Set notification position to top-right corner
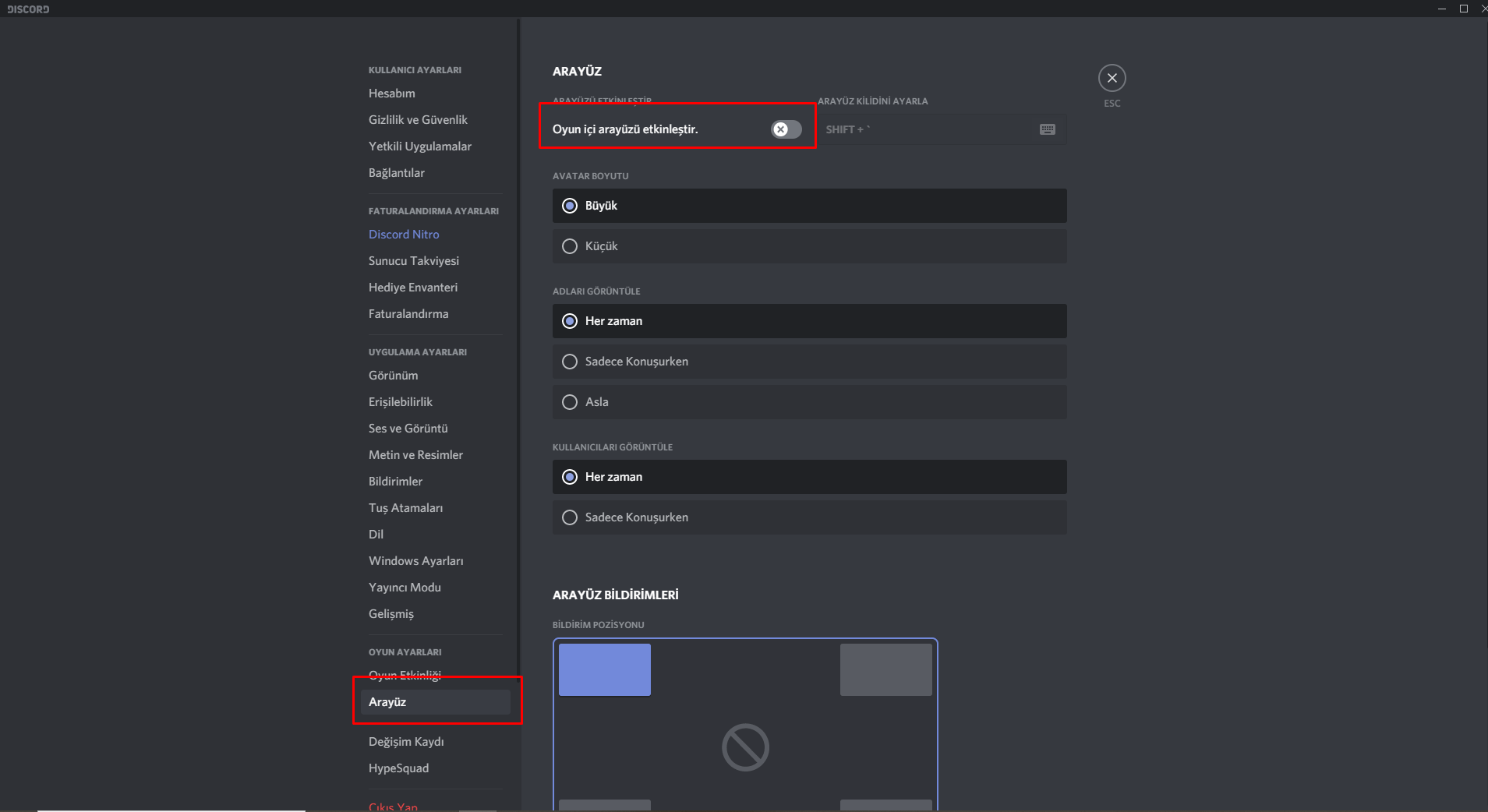 tap(885, 669)
